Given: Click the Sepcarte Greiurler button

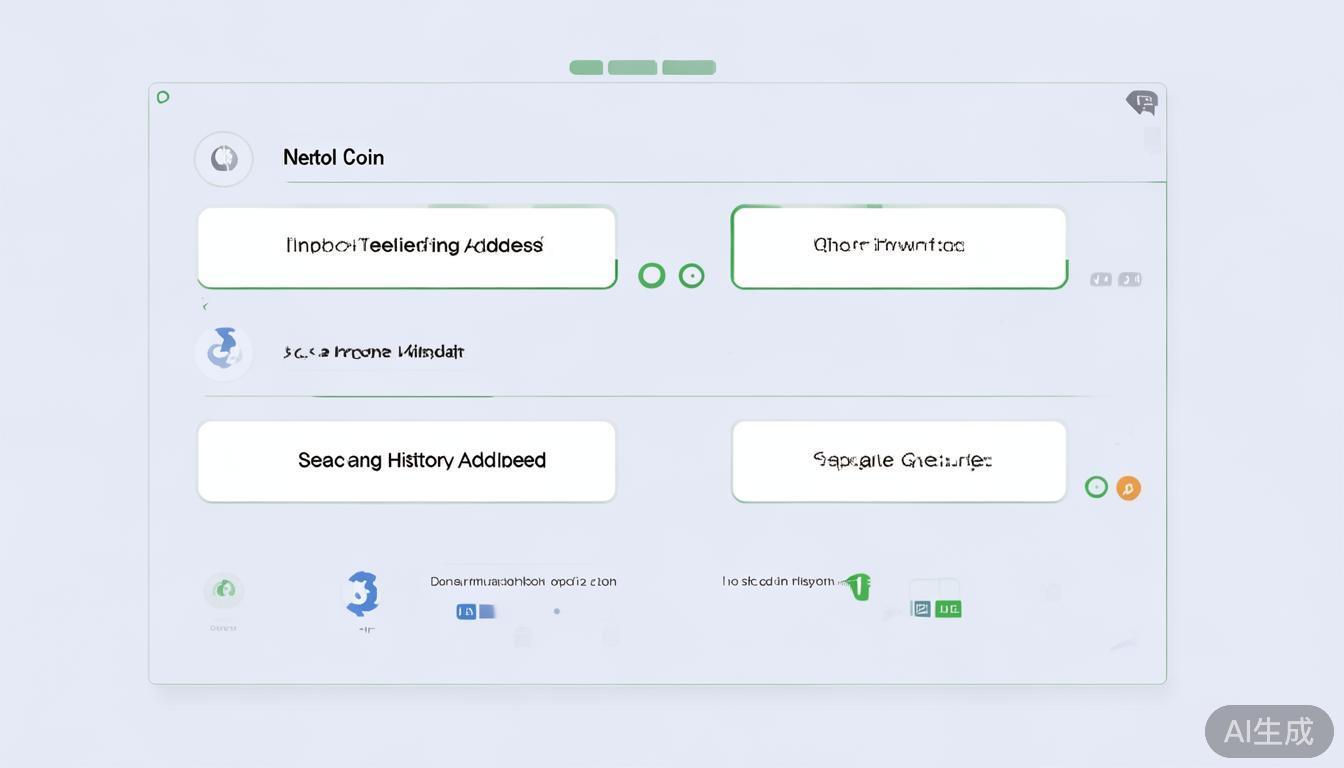Looking at the screenshot, I should point(899,461).
